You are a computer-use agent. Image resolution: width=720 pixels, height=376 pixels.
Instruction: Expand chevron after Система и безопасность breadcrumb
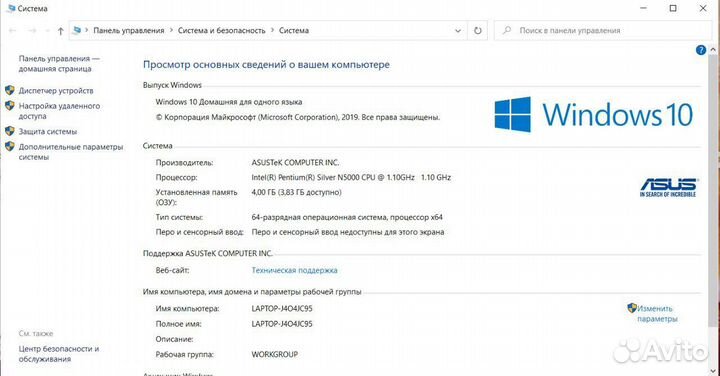(272, 30)
